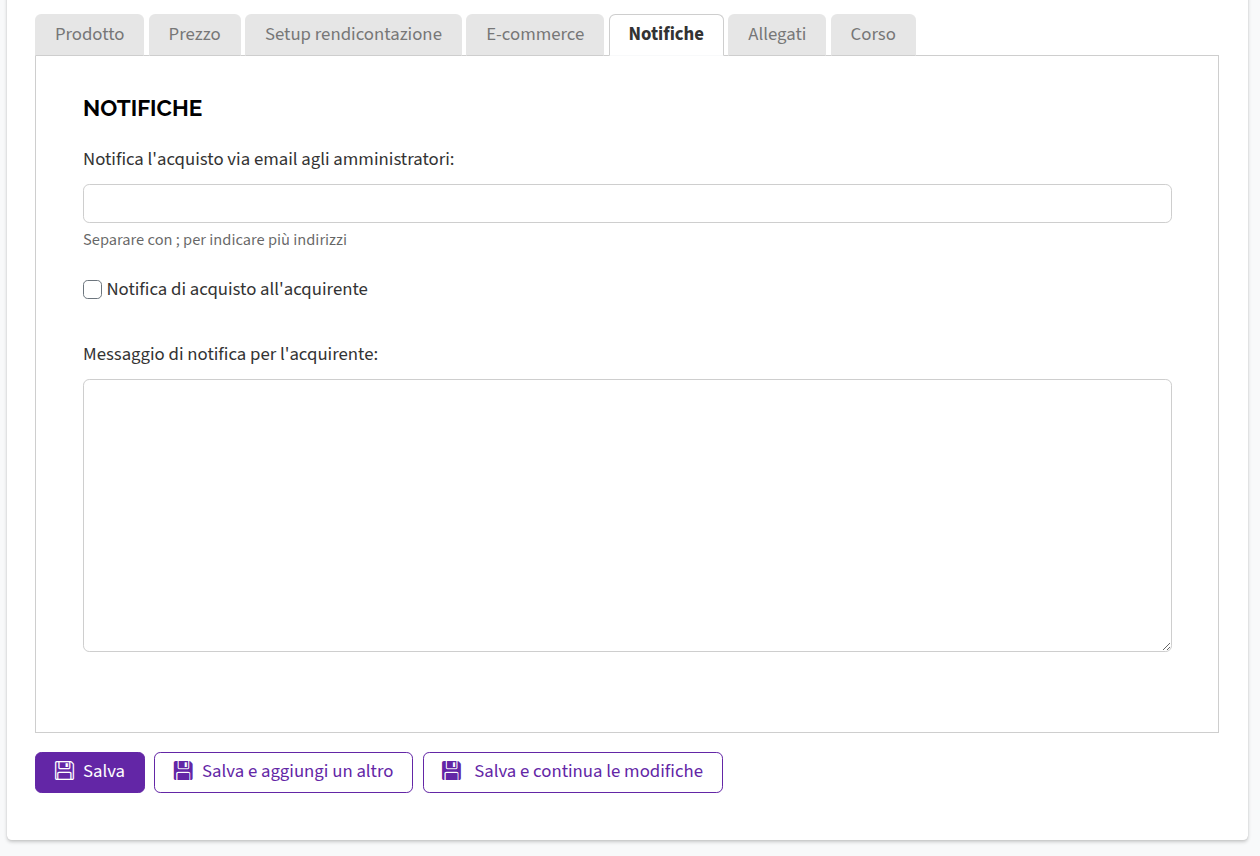Click the Salva button
The height and width of the screenshot is (856, 1260).
(x=90, y=772)
